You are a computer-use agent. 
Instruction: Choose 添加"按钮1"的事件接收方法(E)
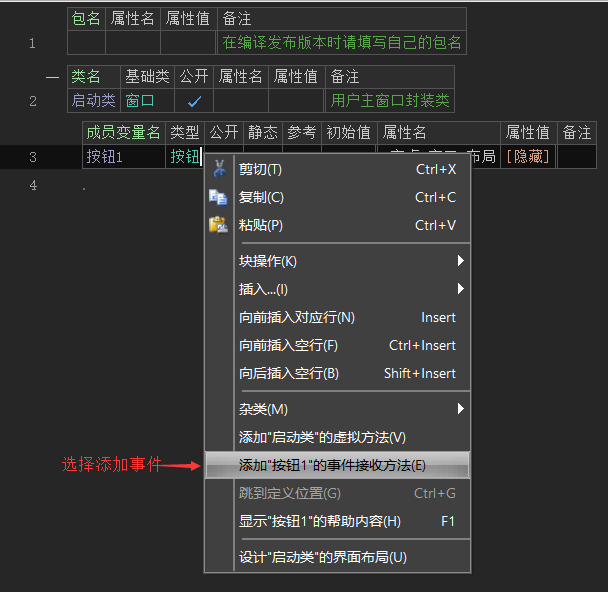pyautogui.click(x=337, y=465)
